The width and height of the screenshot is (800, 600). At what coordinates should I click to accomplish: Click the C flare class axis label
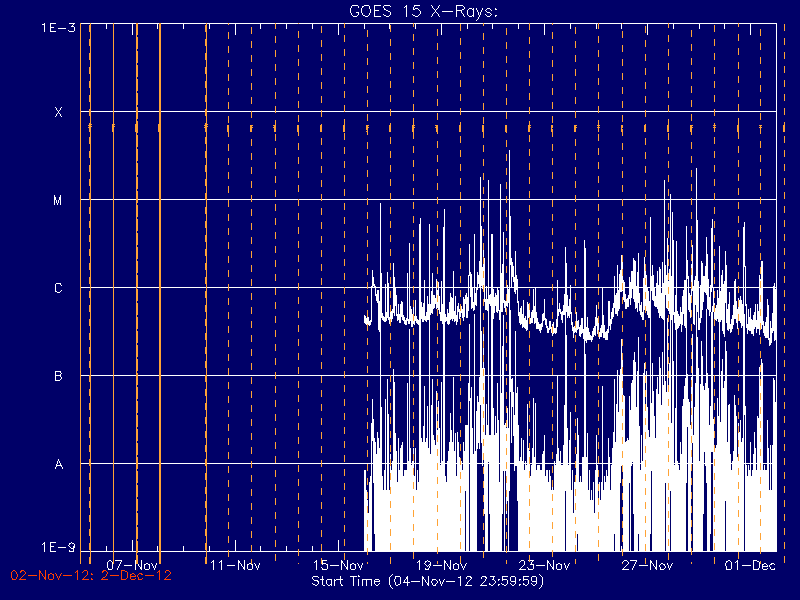pyautogui.click(x=58, y=288)
